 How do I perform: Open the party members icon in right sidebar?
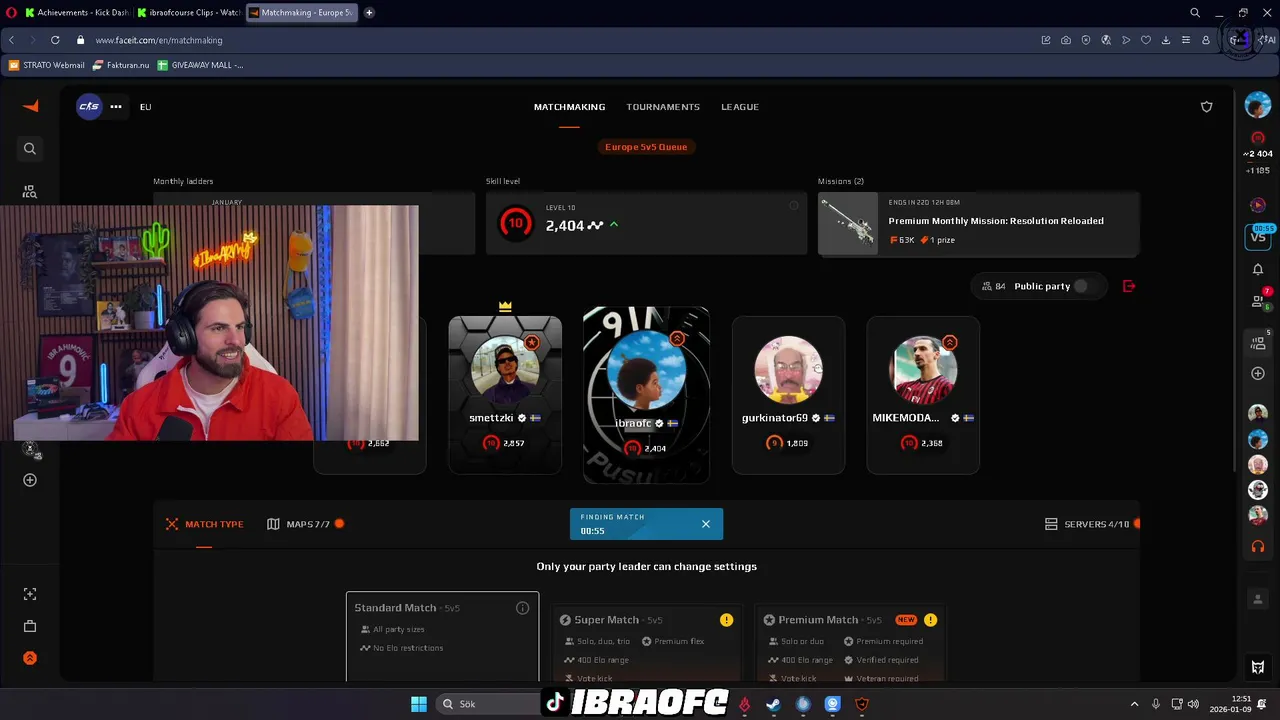click(1258, 343)
